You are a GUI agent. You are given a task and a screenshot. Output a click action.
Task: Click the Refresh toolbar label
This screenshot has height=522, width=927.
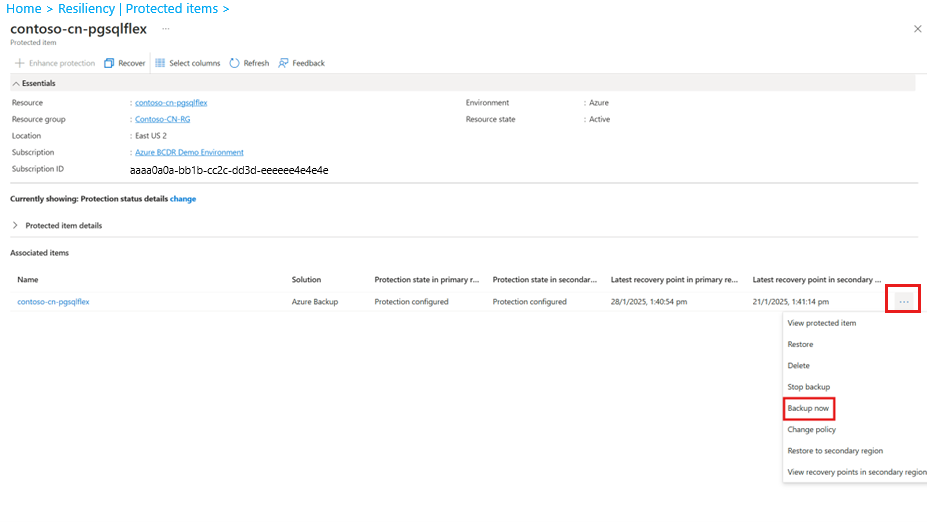click(x=256, y=63)
